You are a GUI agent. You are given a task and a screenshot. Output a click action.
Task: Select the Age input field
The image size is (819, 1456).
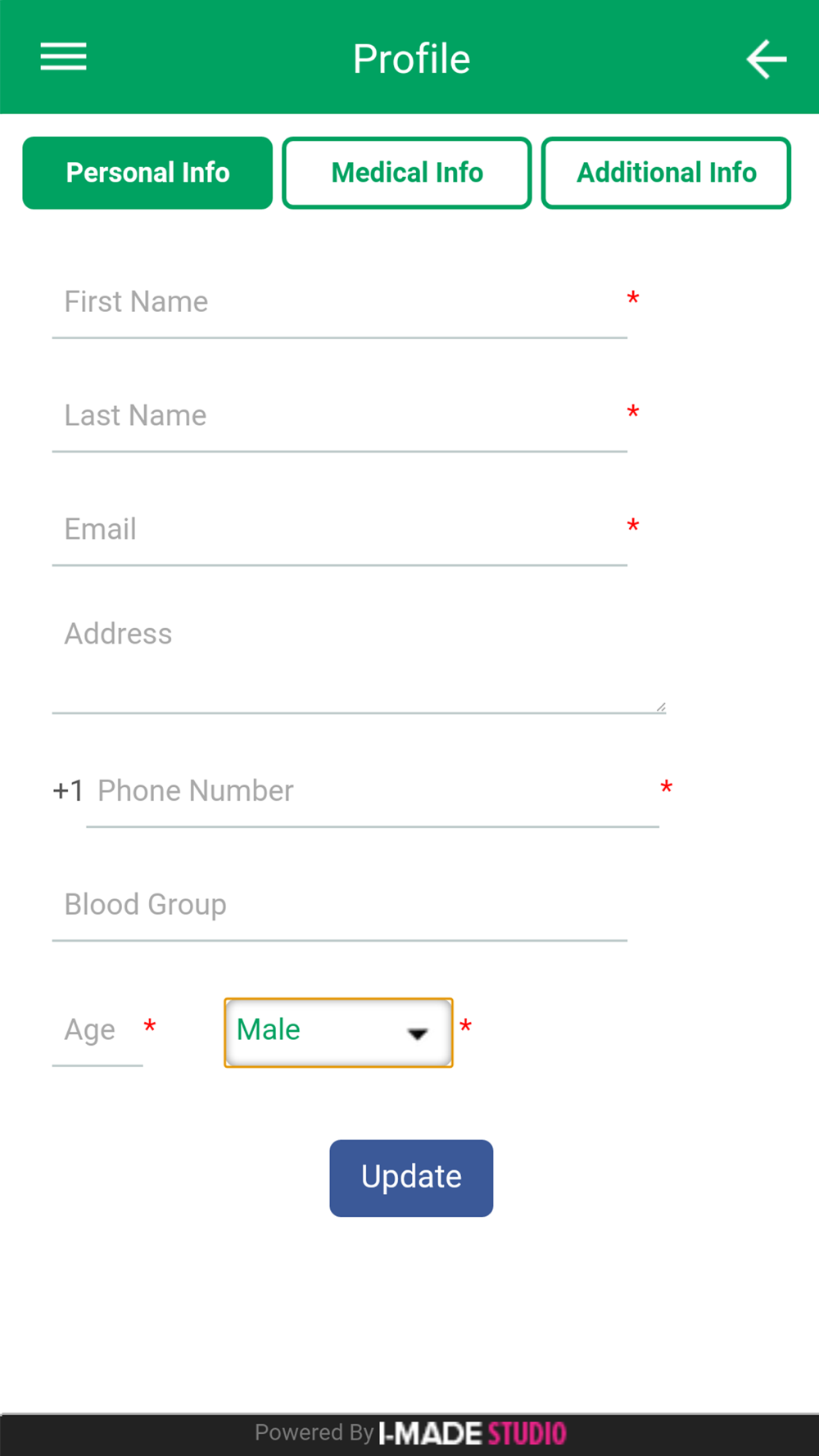[97, 1030]
